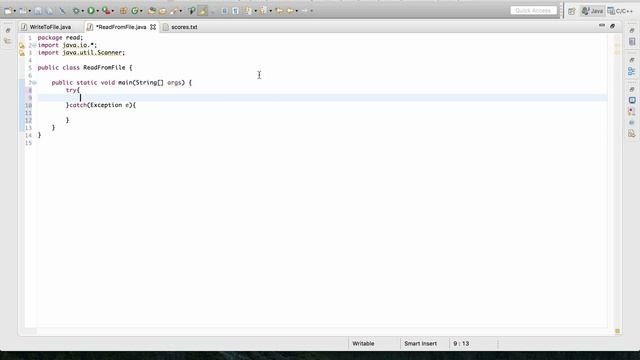Switch to the C/C++ perspective
Image resolution: width=640 pixels, height=360 pixels.
point(620,11)
